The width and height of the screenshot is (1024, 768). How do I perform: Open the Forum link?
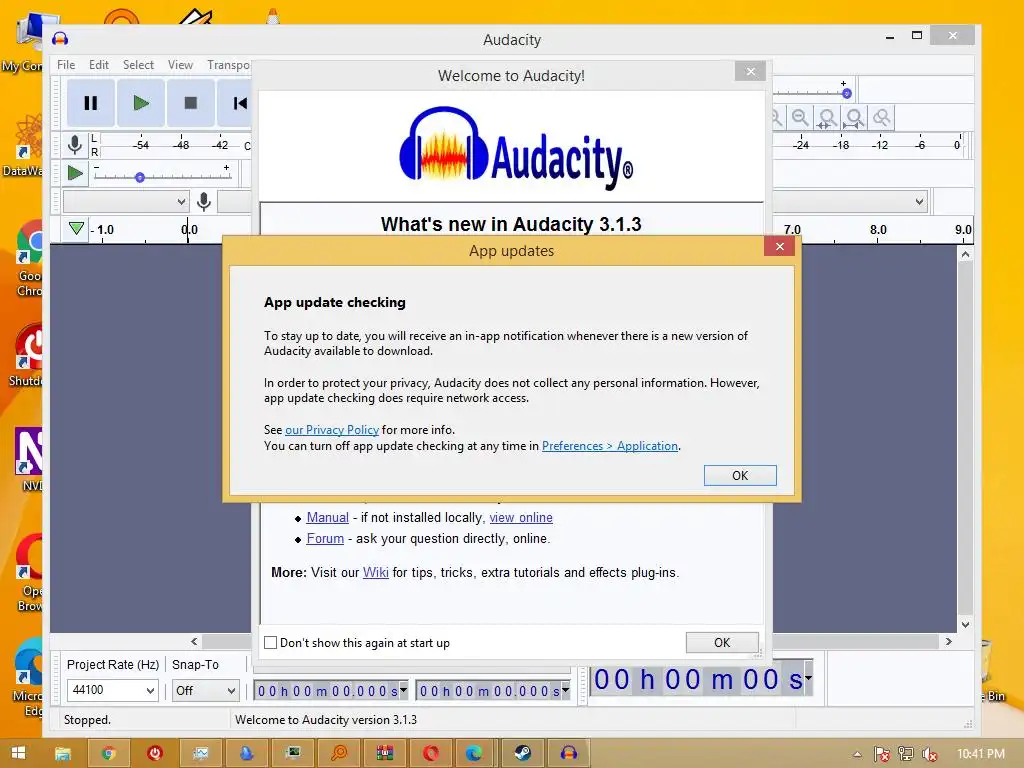[x=325, y=538]
